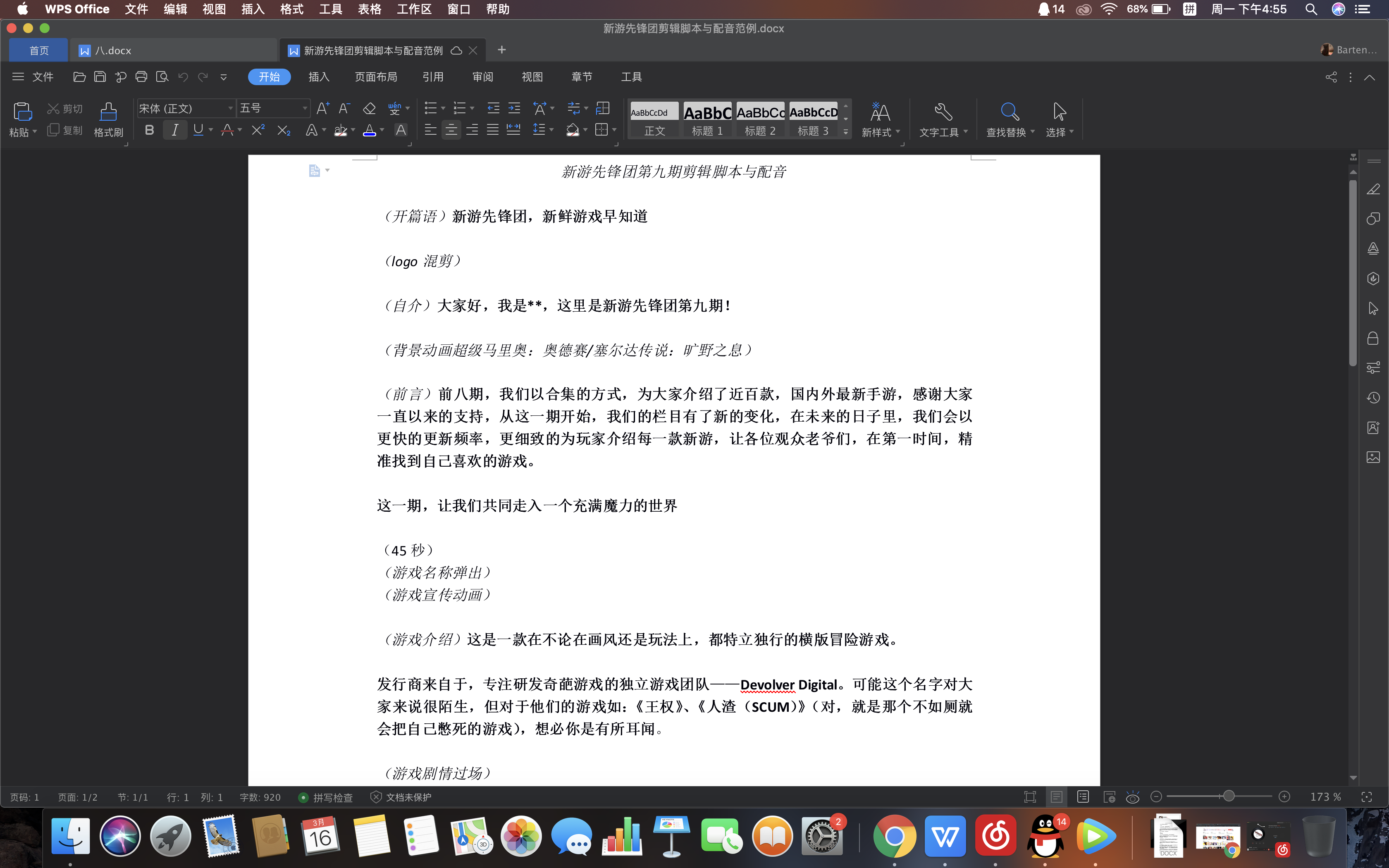Click the open file folder icon
The height and width of the screenshot is (868, 1389).
[79, 77]
